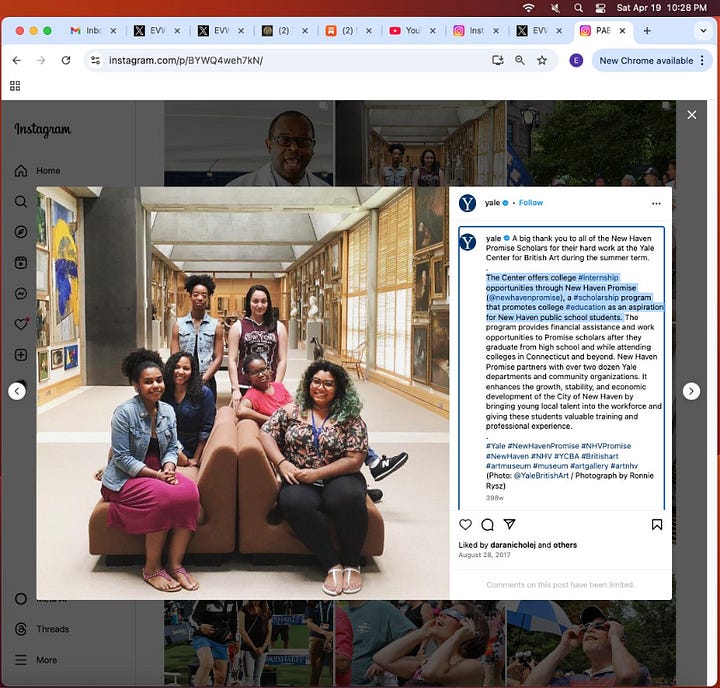Viewport: 720px width, 688px height.
Task: Open the #NewHavenPromise hashtag
Action: [543, 446]
